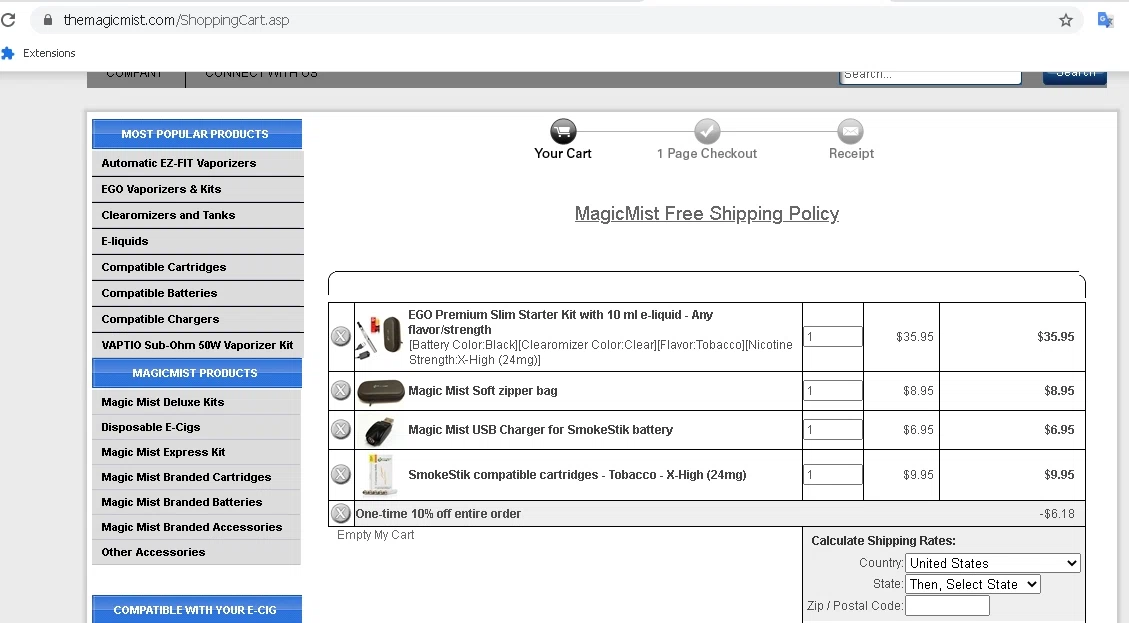The image size is (1129, 623).
Task: Open Magic Mist Soft zipper bag link
Action: pyautogui.click(x=482, y=390)
